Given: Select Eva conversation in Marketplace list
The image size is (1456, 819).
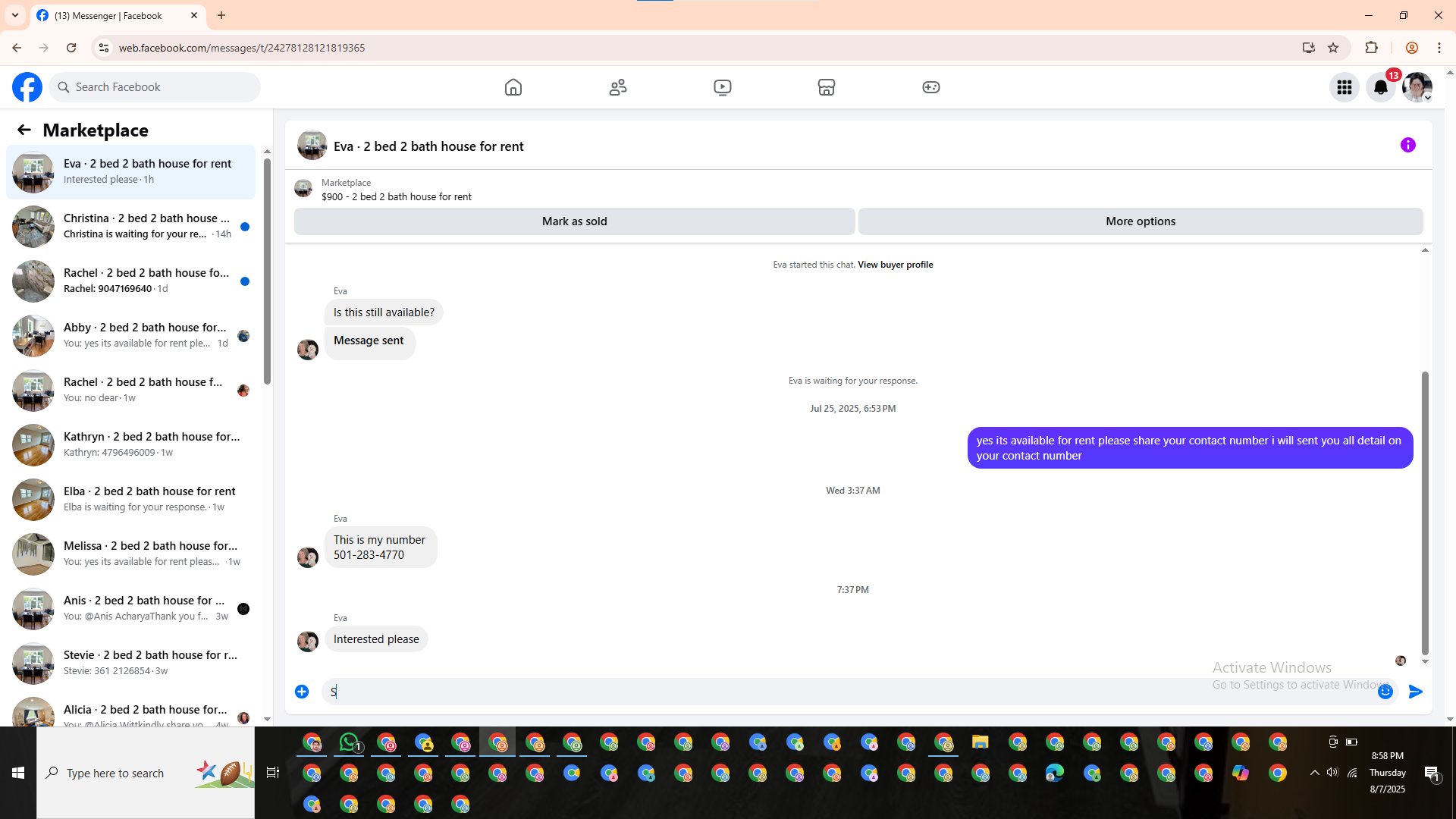Looking at the screenshot, I should pyautogui.click(x=130, y=172).
